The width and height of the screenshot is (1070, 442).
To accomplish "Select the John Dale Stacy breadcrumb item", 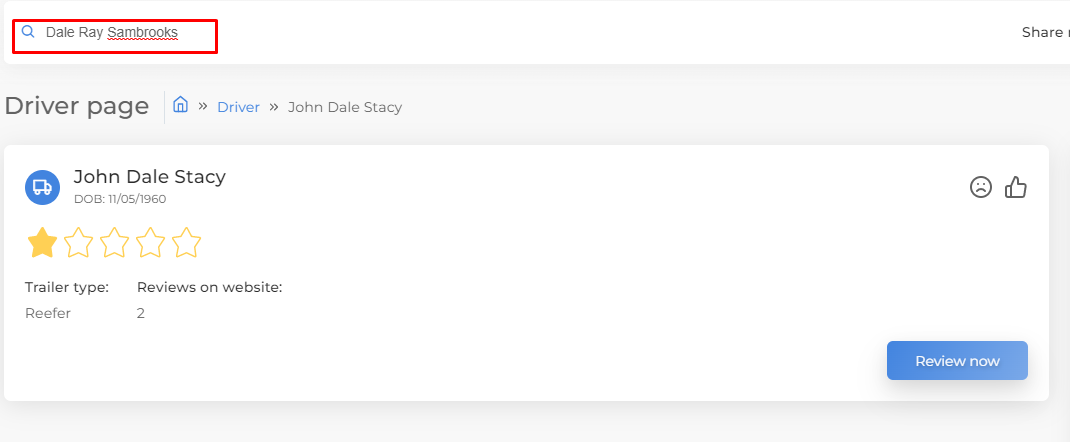I will pos(345,107).
